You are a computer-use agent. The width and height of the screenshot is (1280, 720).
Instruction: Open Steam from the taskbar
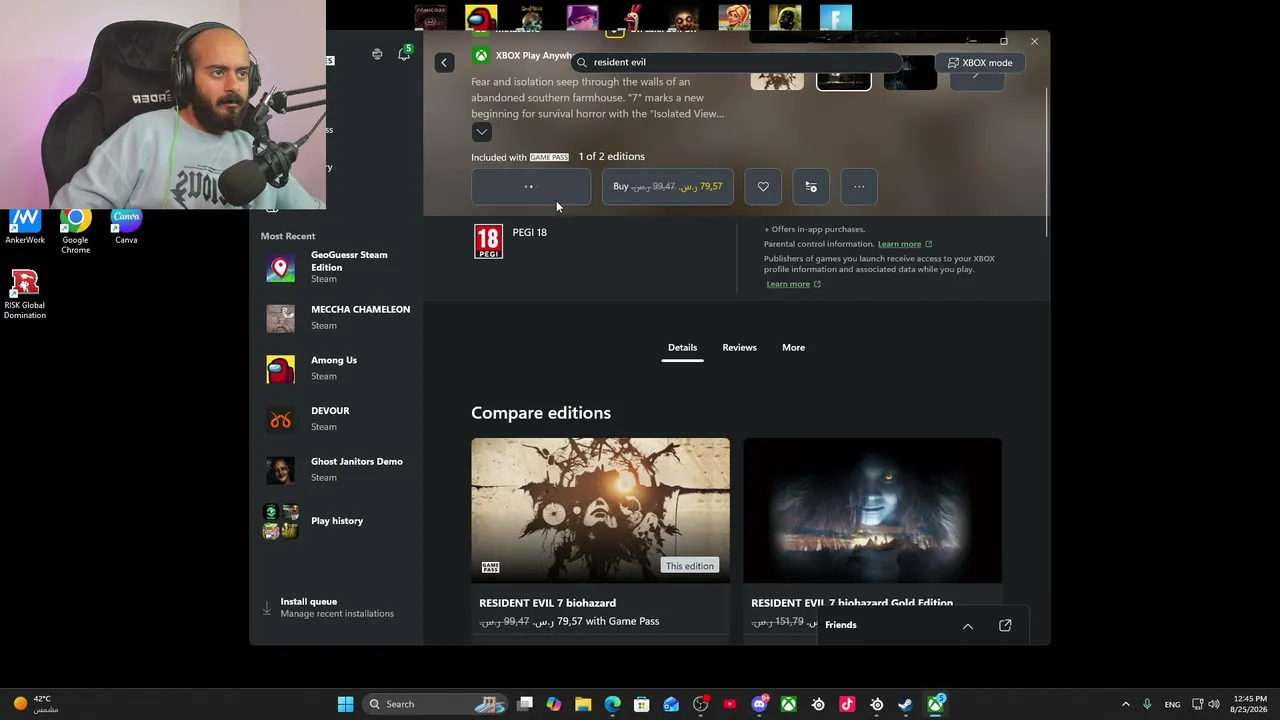pyautogui.click(x=905, y=704)
